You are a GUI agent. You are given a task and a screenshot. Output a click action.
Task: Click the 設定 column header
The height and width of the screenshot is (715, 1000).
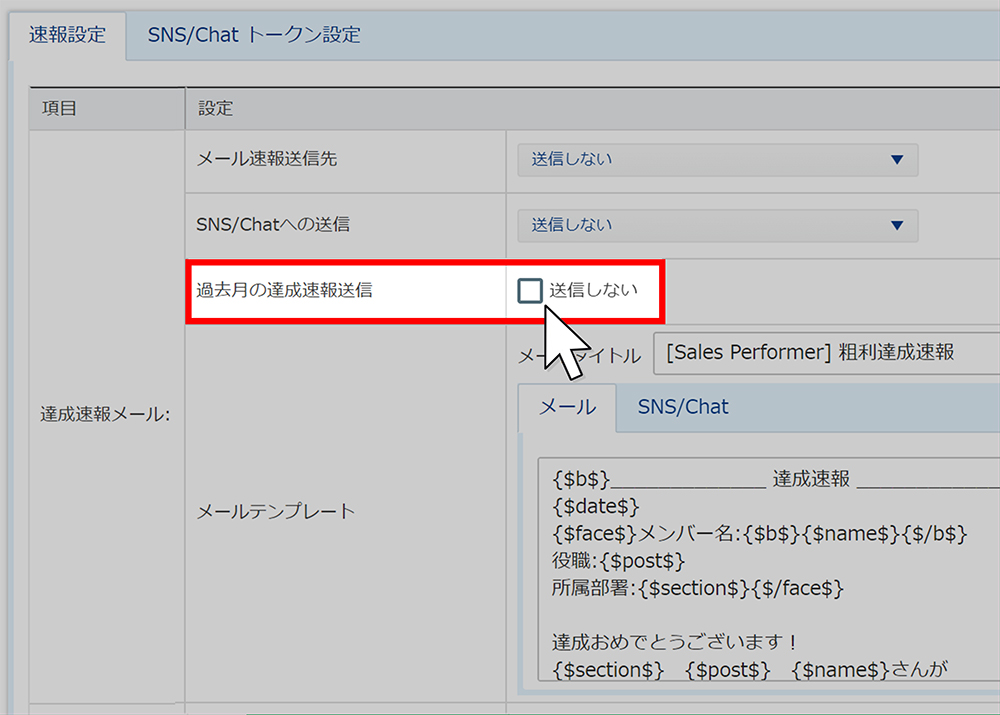pyautogui.click(x=215, y=108)
